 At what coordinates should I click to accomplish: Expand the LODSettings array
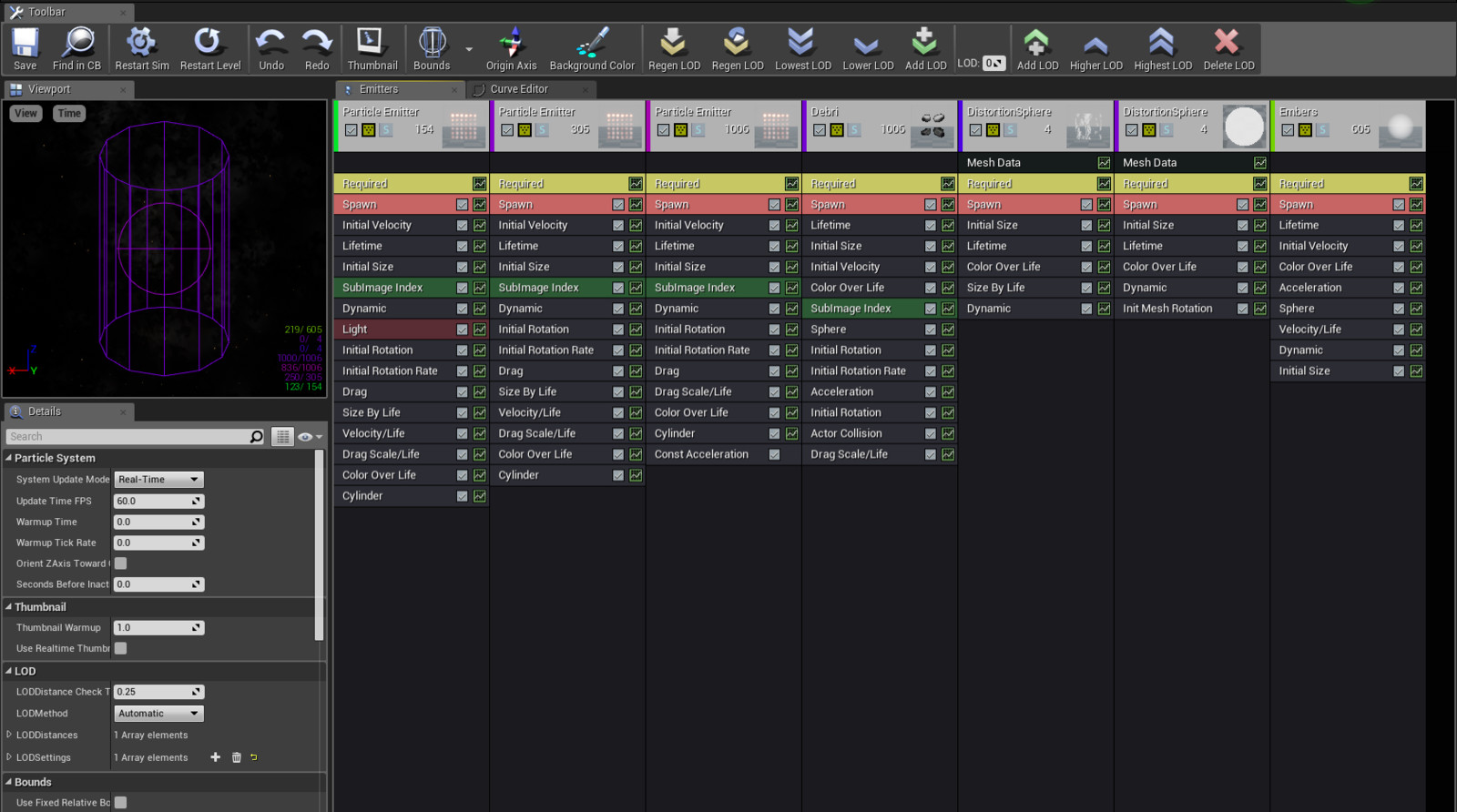(9, 756)
